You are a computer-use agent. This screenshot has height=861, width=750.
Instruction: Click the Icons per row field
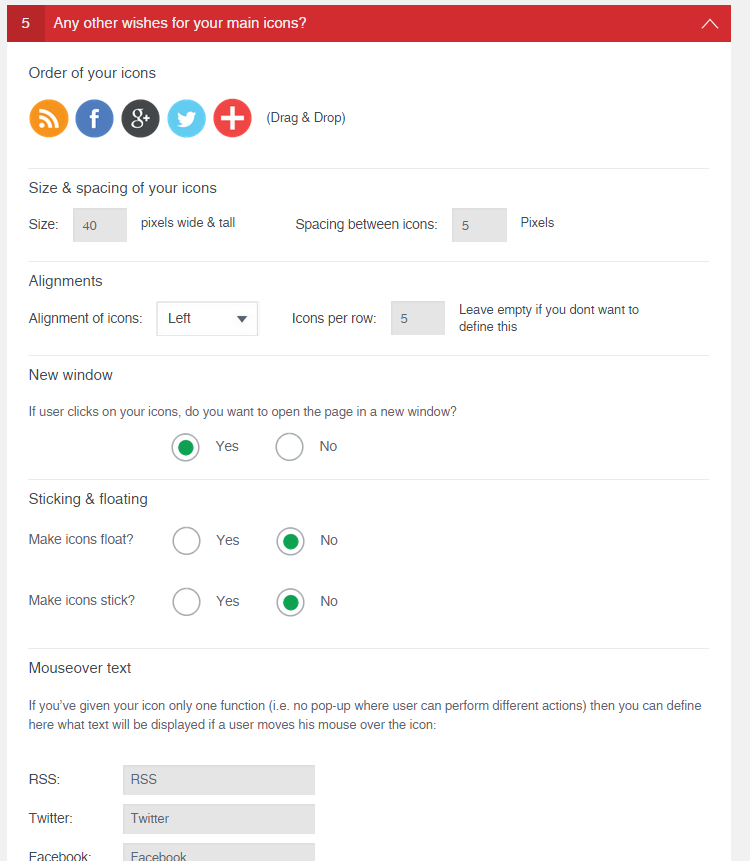(417, 317)
